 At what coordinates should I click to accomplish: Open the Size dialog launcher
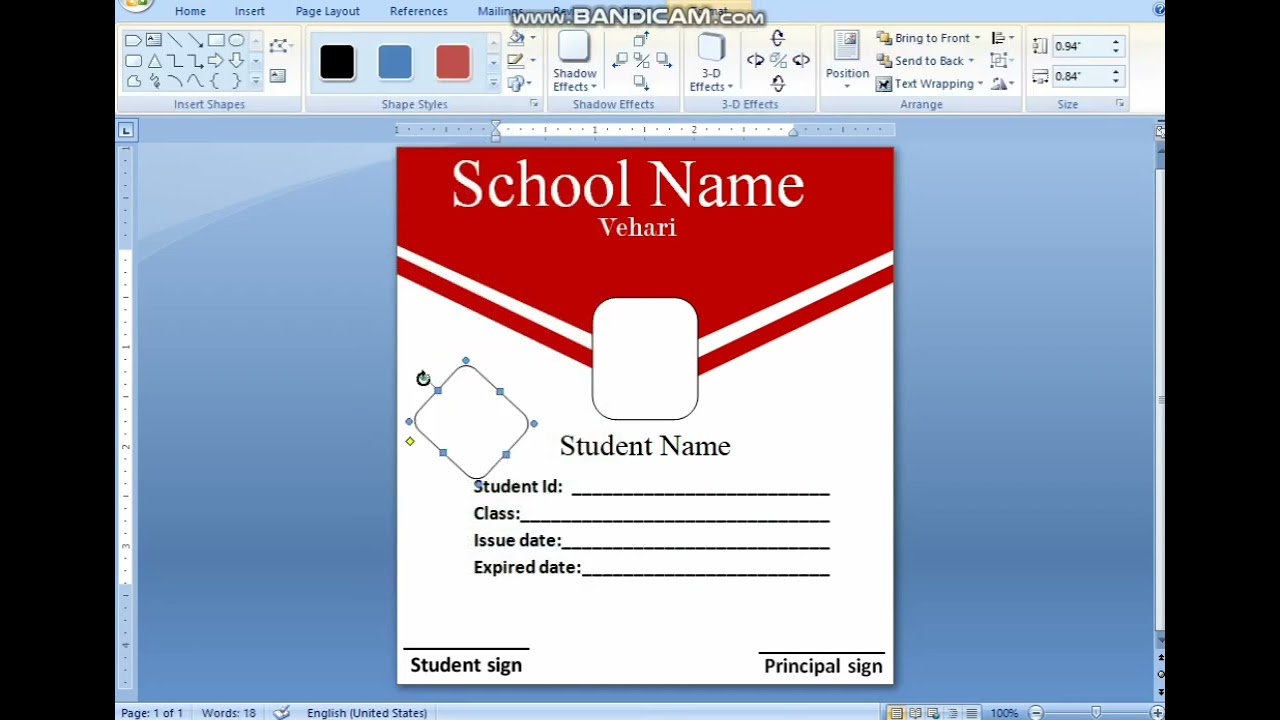(x=1119, y=104)
